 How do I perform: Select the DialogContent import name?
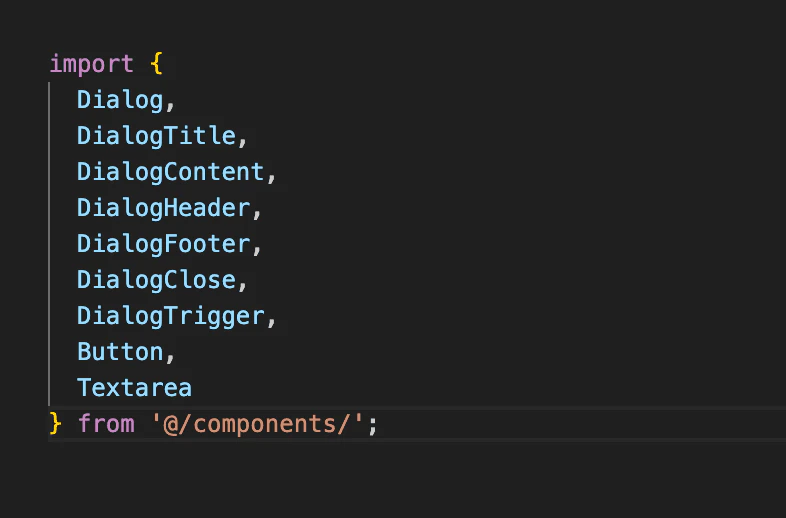point(170,172)
